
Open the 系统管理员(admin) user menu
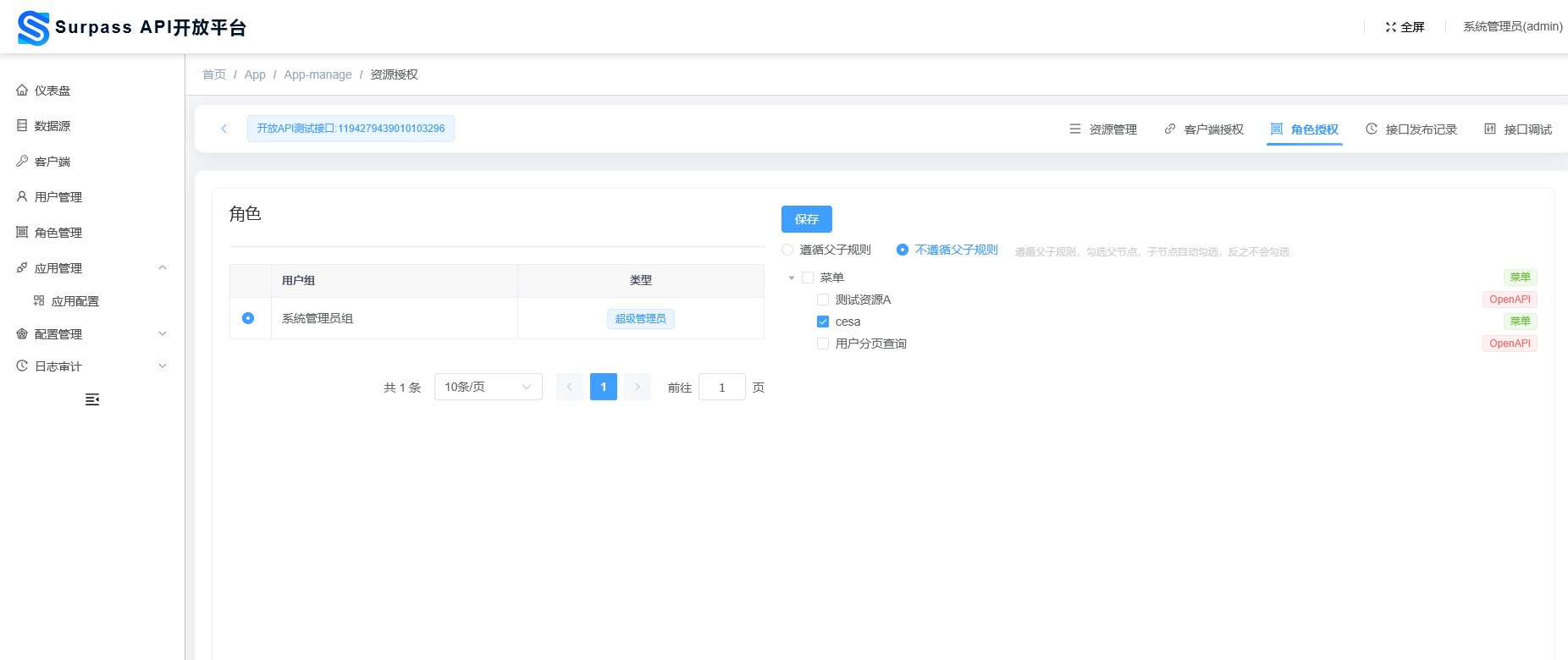(x=1513, y=27)
